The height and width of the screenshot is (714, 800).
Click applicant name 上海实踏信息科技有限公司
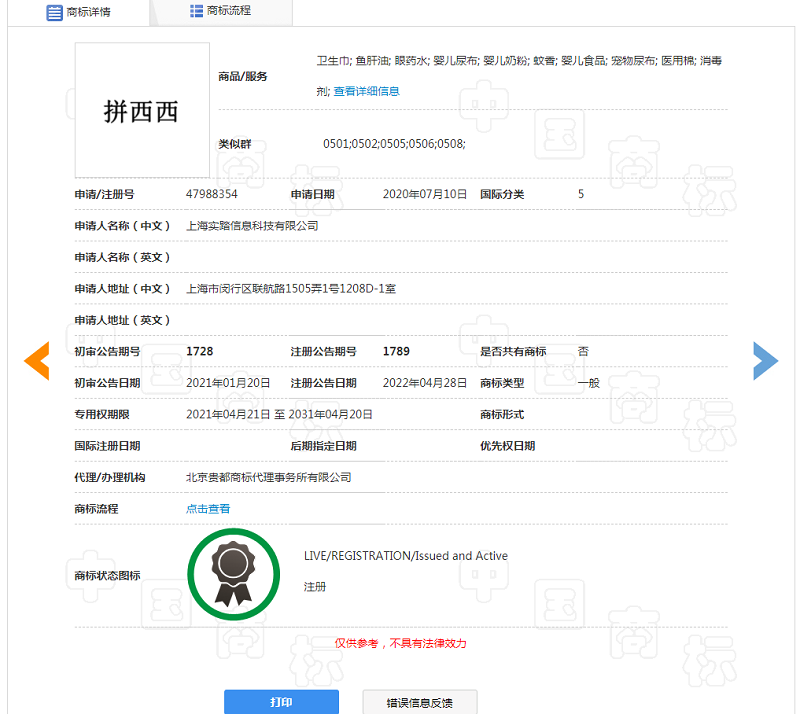(x=252, y=226)
